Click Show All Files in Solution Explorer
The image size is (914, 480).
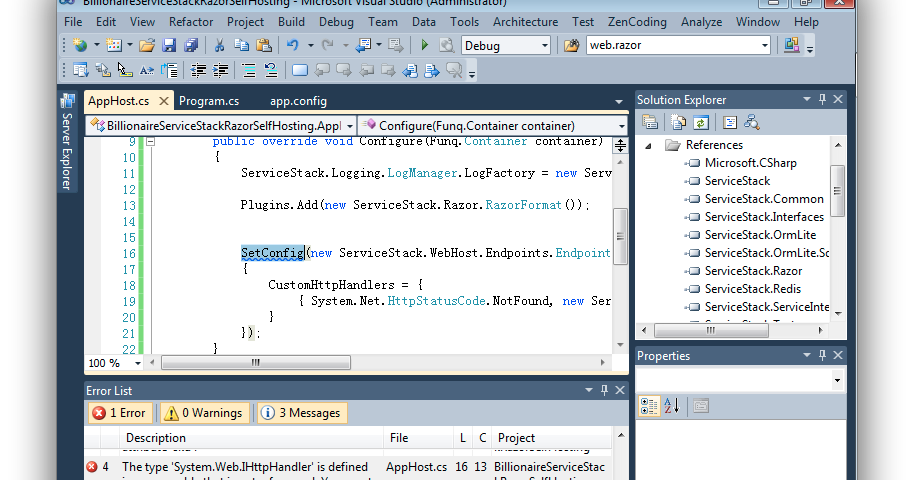(x=679, y=122)
